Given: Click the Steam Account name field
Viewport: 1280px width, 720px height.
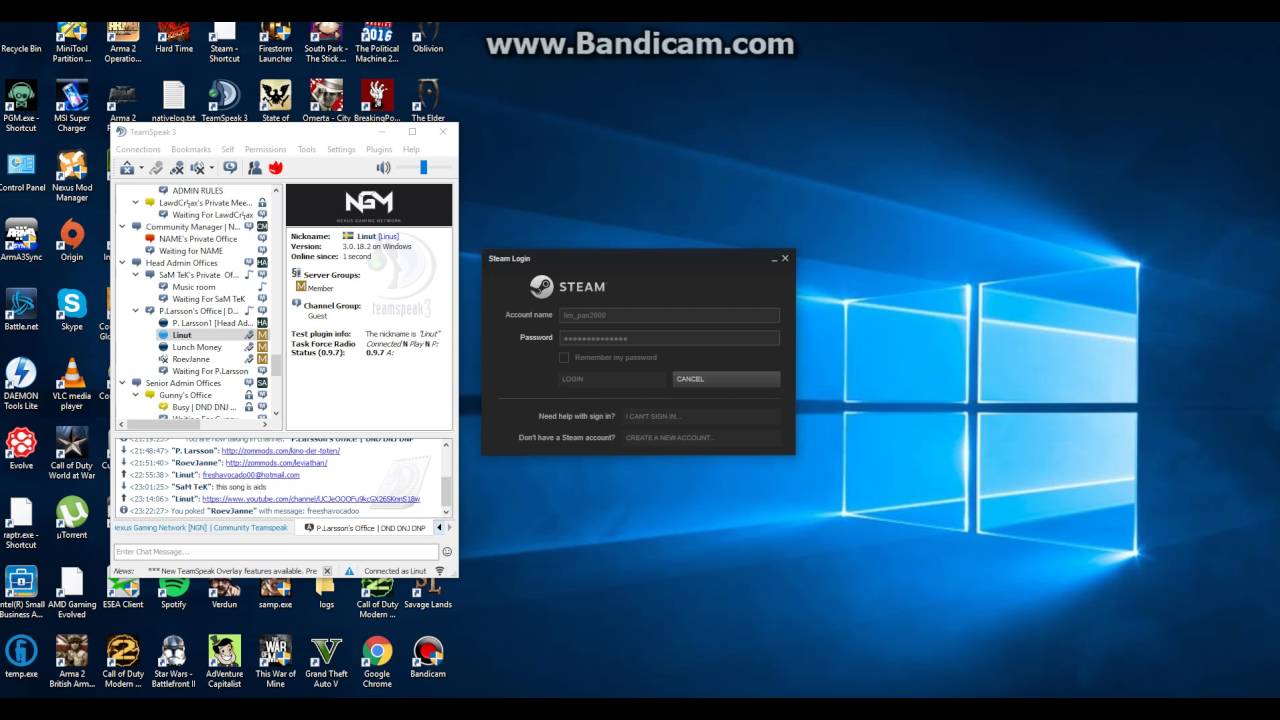Looking at the screenshot, I should (x=669, y=315).
